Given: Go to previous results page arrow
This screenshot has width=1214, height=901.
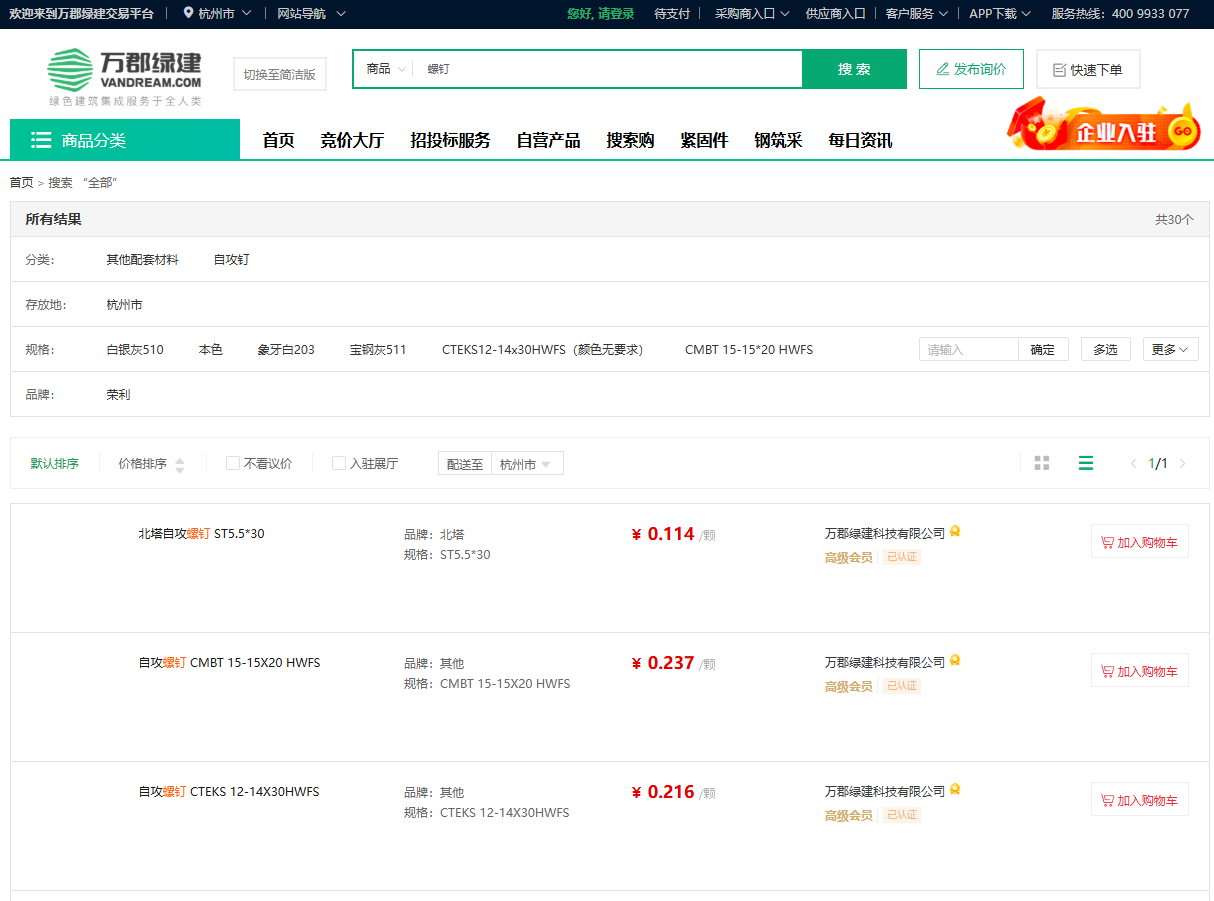Looking at the screenshot, I should point(1133,464).
